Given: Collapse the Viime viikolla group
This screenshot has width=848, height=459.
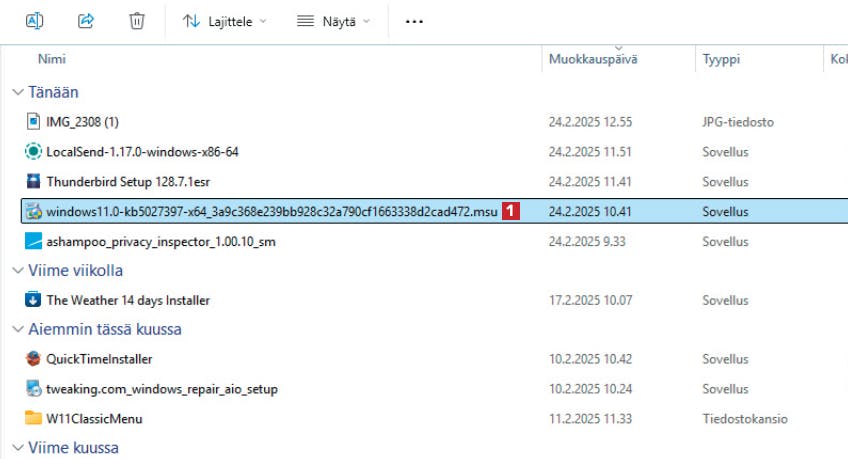Looking at the screenshot, I should pos(18,270).
